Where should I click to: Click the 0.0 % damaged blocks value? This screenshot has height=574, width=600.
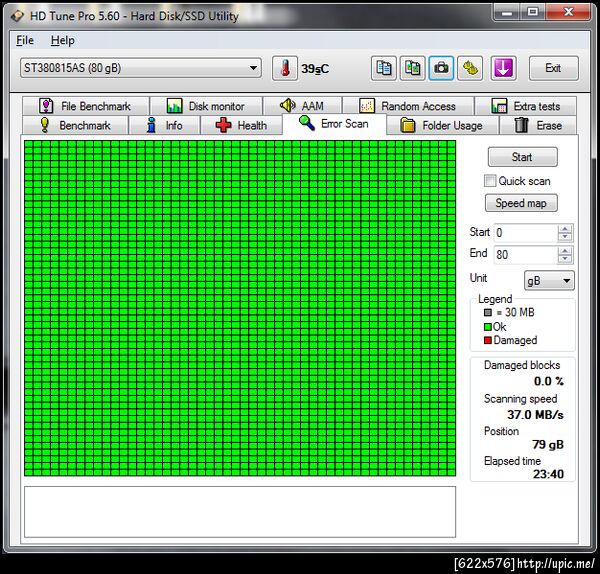click(549, 381)
